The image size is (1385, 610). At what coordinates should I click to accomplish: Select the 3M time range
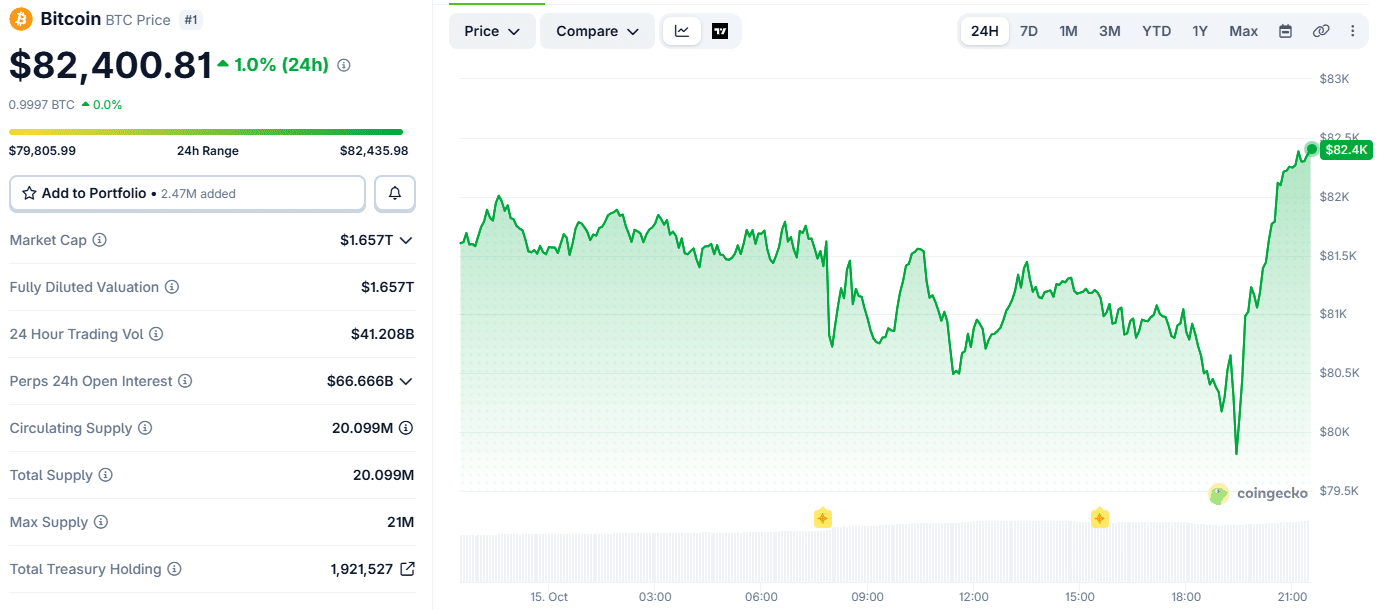(1110, 31)
